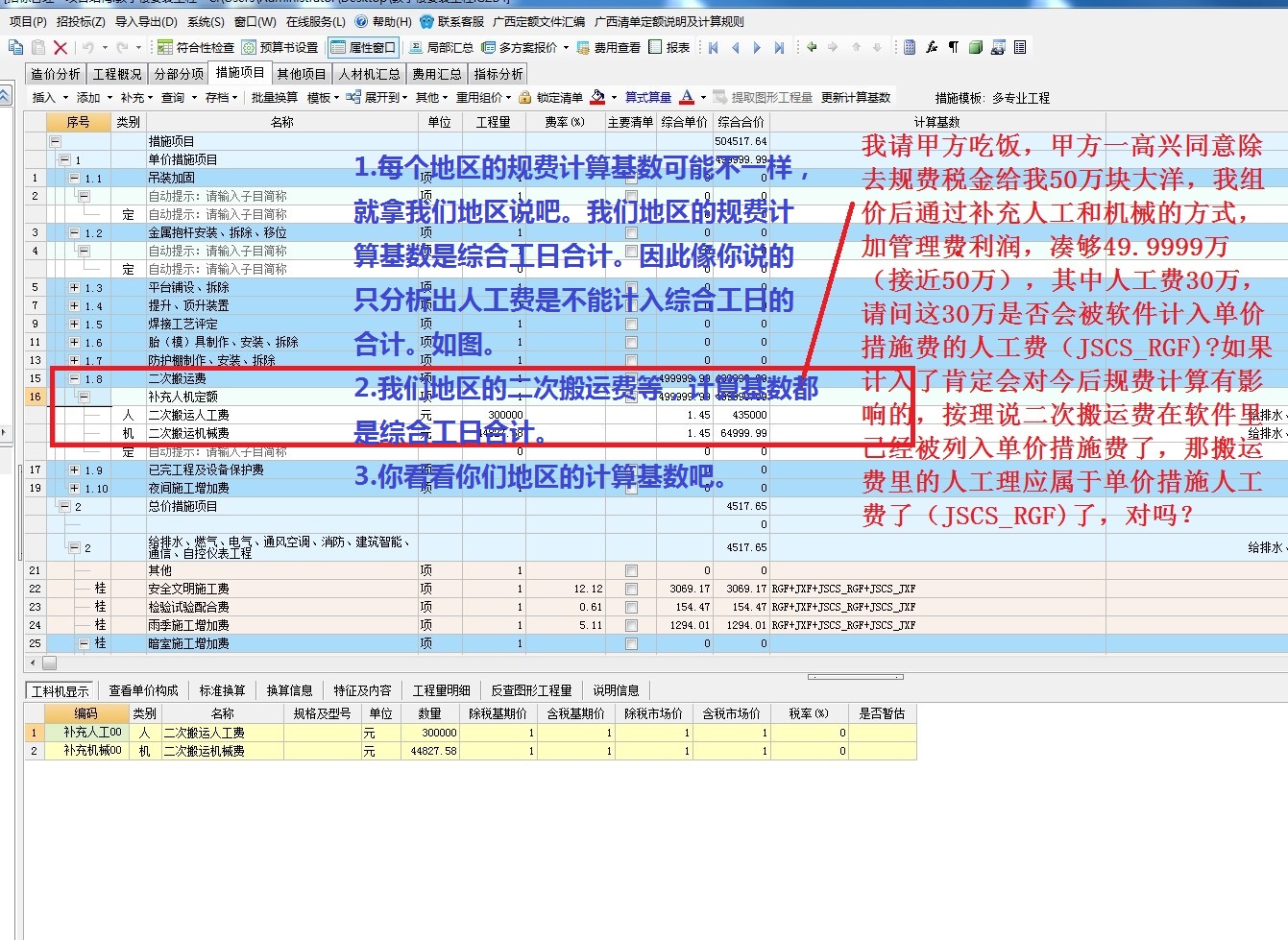Viewport: 1288px width, 940px height.
Task: Open 多方案报价 dropdown
Action: [525, 47]
